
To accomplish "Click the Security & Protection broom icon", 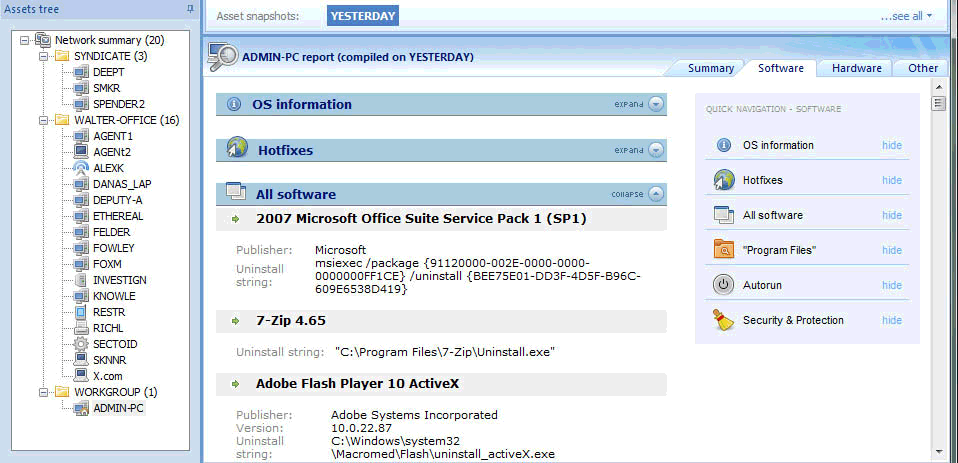I will (724, 320).
